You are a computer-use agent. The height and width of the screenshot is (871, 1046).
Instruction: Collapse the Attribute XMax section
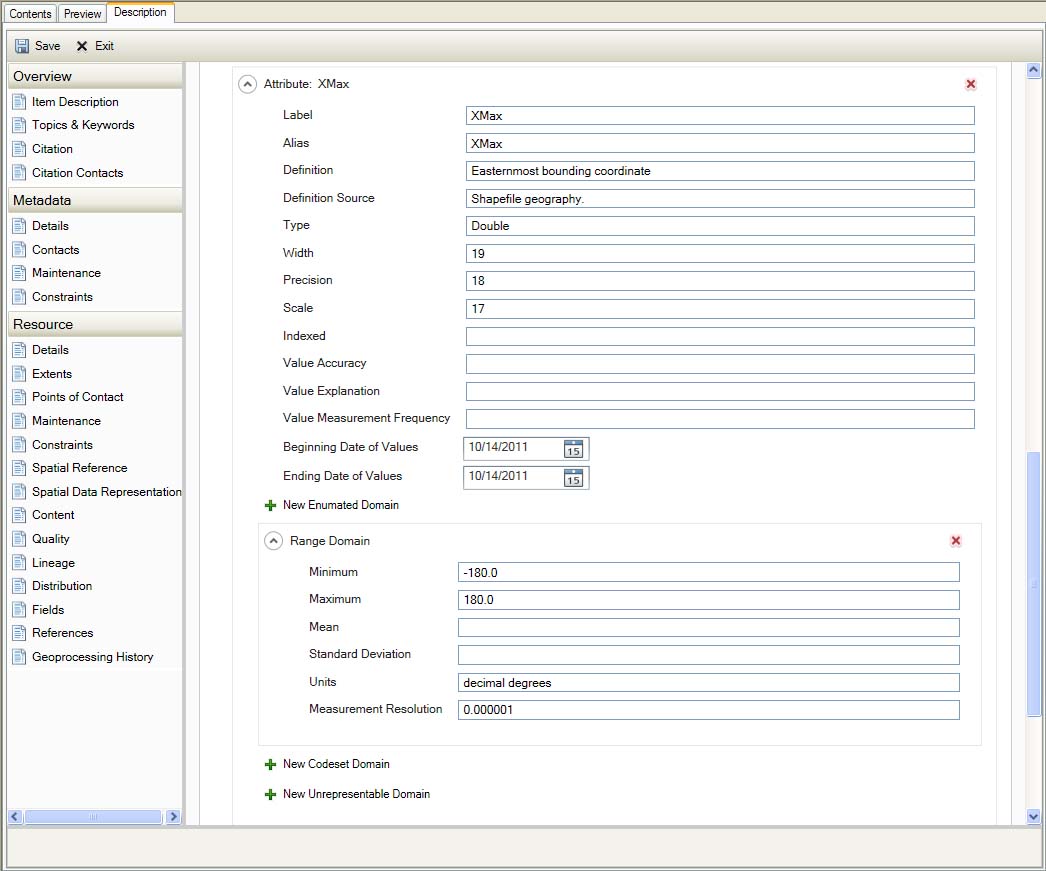247,85
